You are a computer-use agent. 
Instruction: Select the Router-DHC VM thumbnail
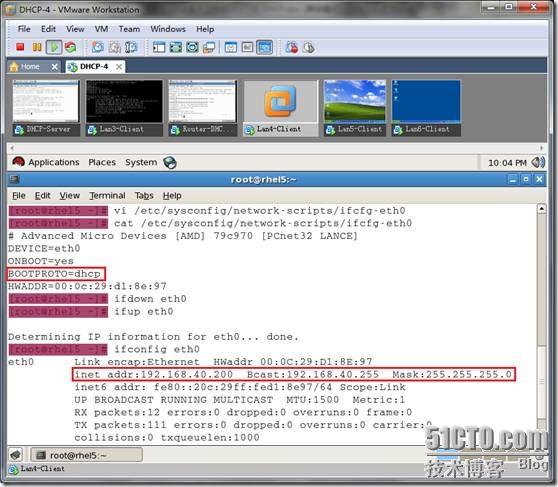coord(202,108)
